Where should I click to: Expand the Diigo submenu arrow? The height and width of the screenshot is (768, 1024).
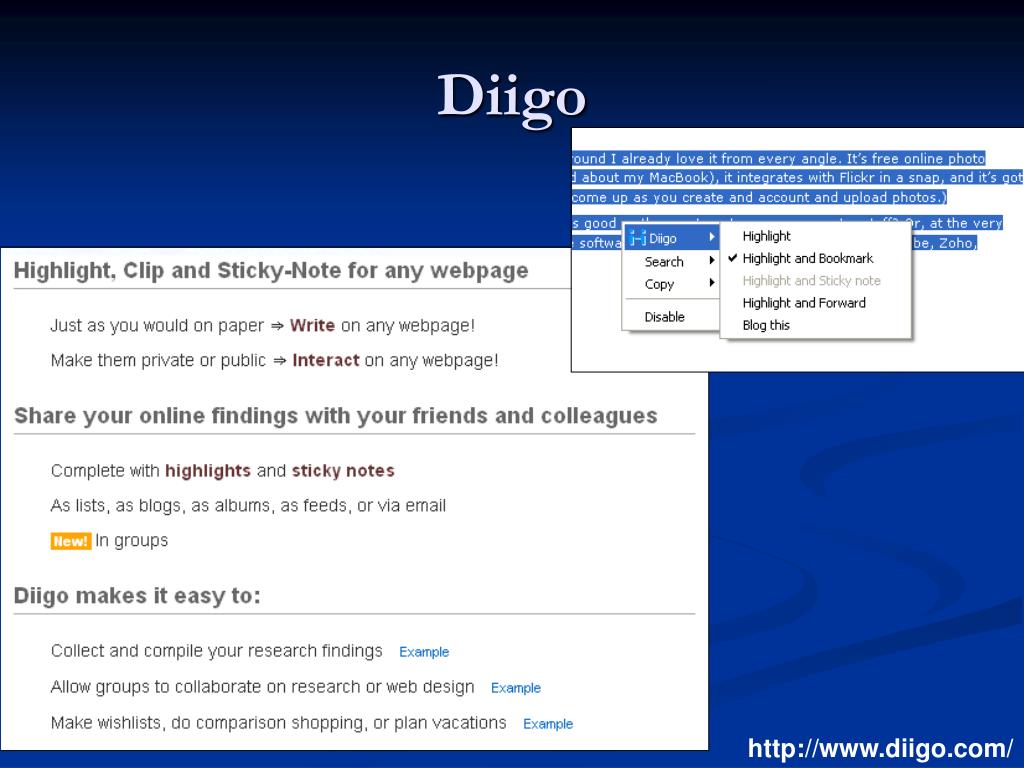(x=712, y=238)
